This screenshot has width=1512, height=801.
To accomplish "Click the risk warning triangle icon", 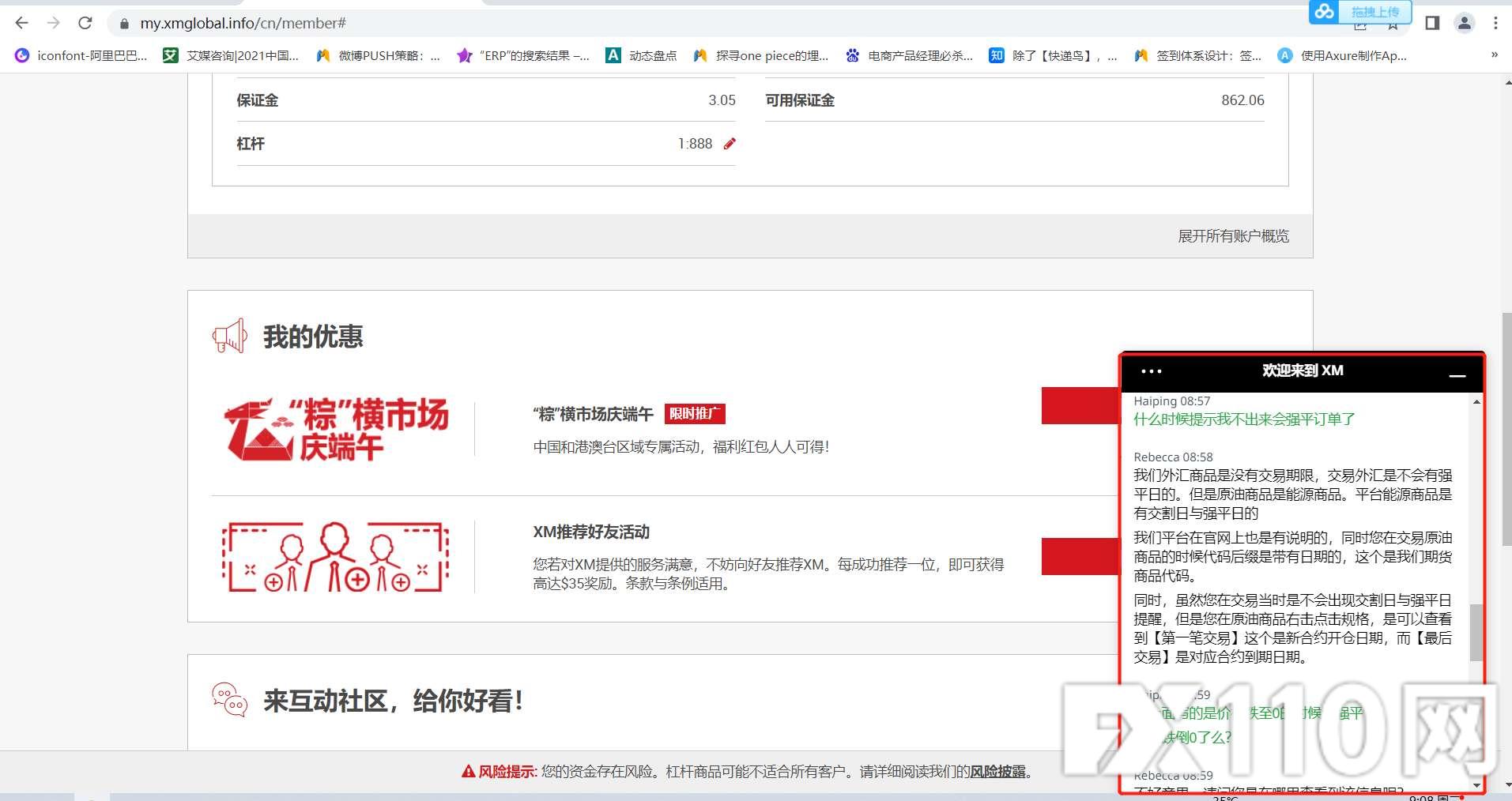I will 469,772.
